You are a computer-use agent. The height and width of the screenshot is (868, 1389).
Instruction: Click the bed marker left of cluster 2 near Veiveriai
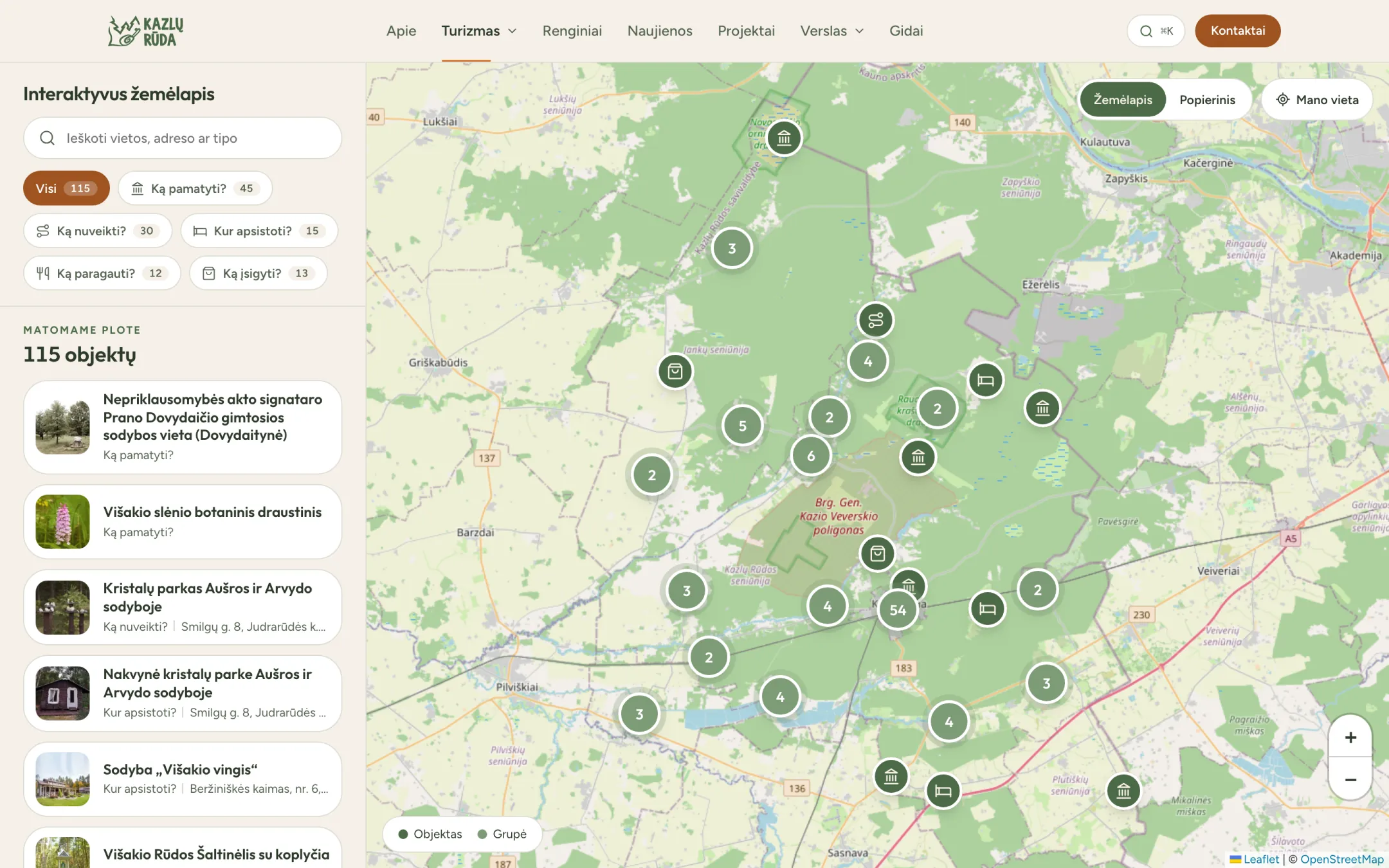tap(987, 608)
